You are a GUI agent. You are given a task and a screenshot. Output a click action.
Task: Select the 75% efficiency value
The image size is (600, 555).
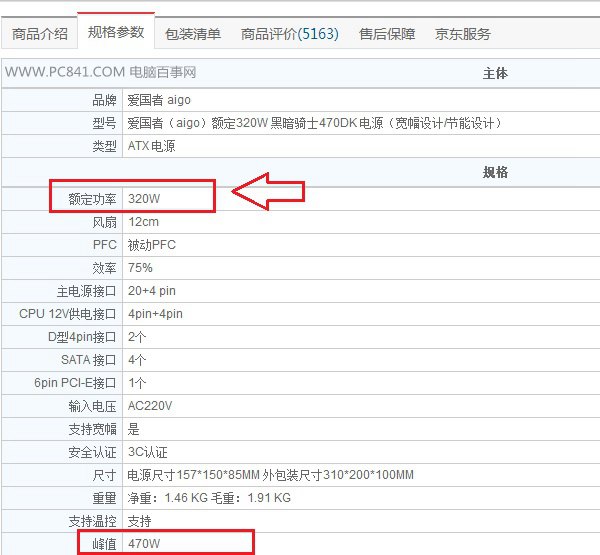[x=140, y=268]
